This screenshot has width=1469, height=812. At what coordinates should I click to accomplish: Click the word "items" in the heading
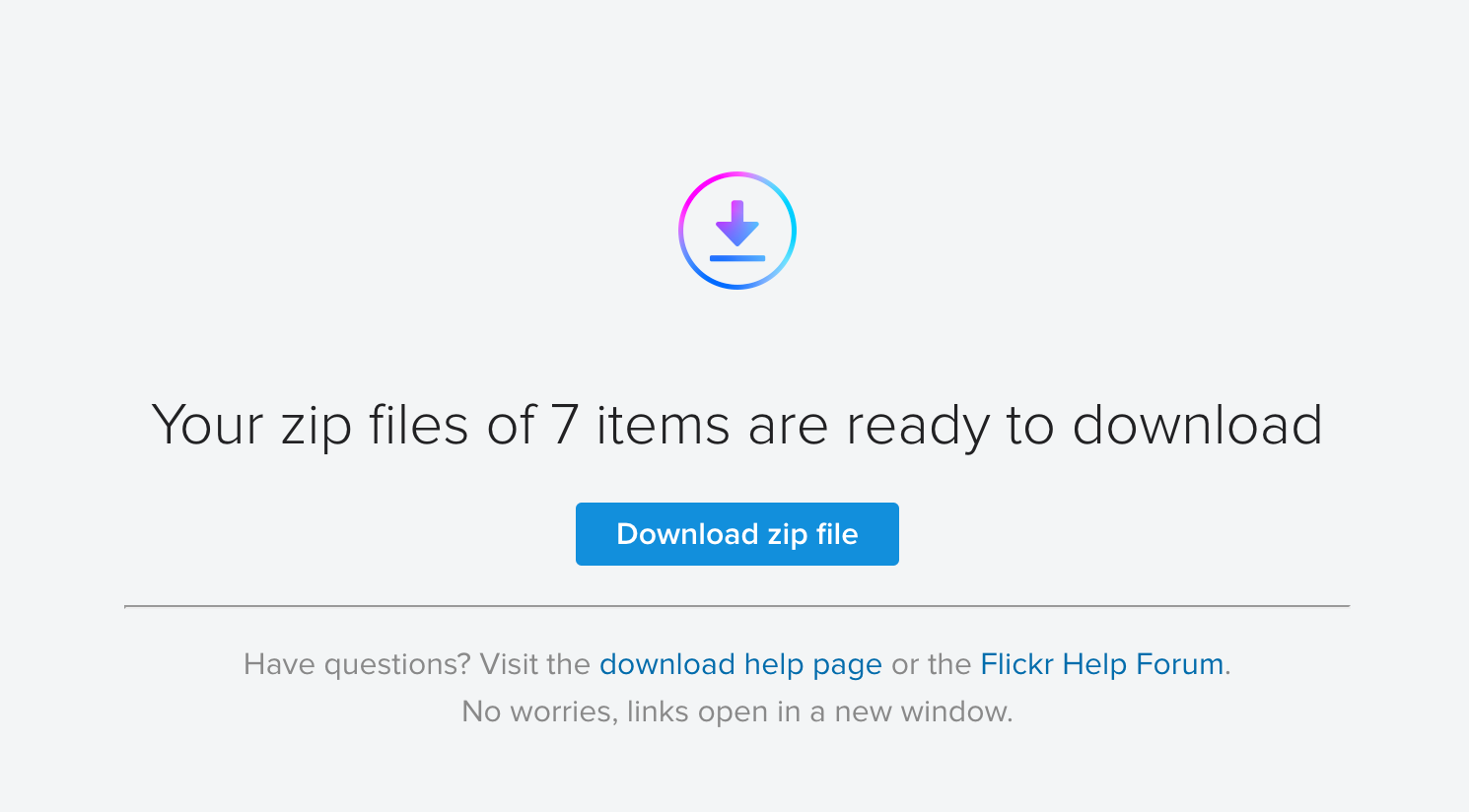(663, 426)
